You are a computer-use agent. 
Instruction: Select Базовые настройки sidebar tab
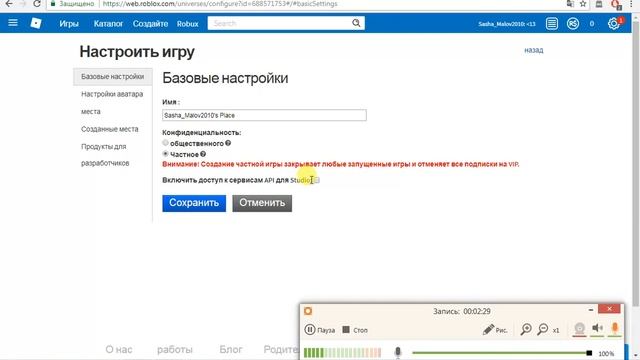[113, 77]
